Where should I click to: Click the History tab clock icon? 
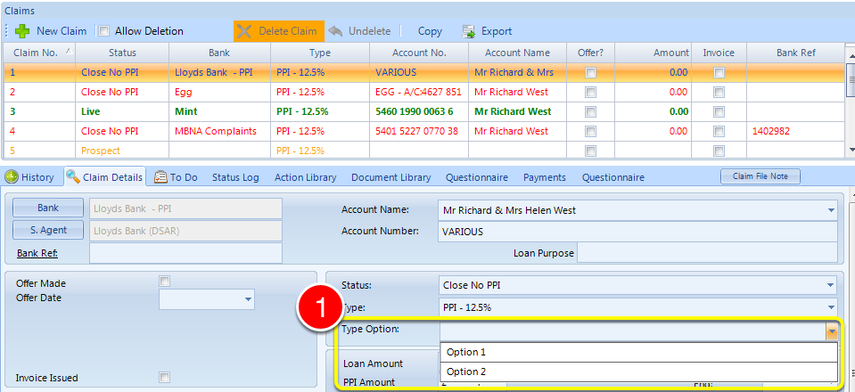(12, 177)
